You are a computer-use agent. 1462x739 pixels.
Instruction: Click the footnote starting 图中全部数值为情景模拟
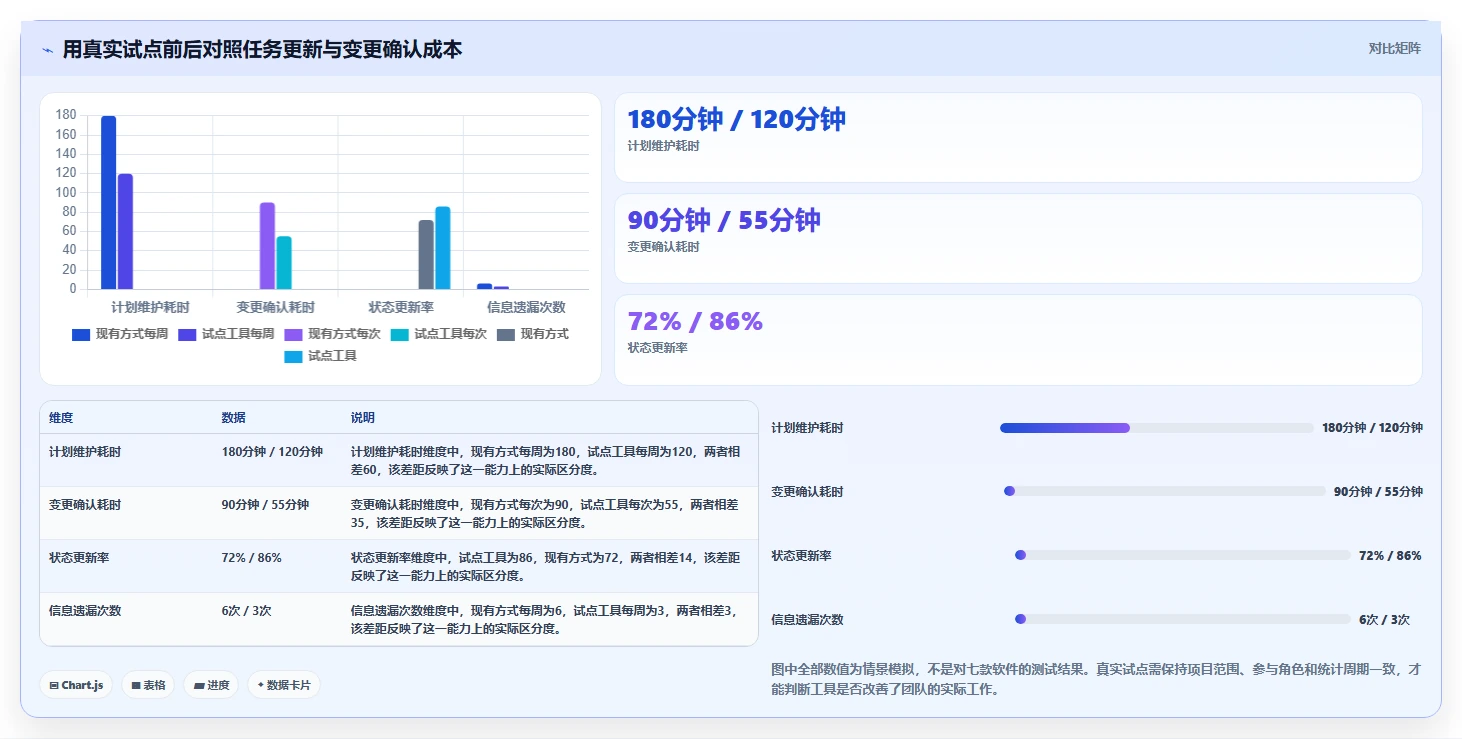coord(1096,679)
